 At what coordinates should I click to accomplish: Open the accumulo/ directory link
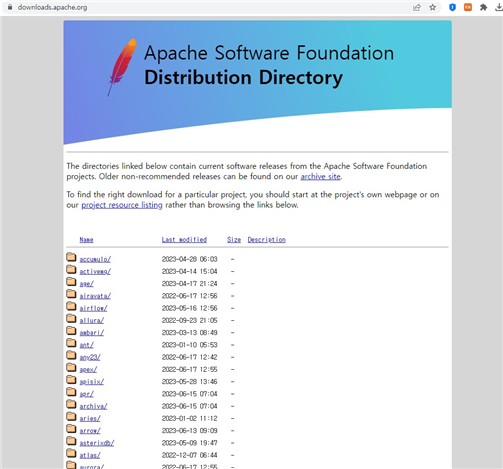95,259
